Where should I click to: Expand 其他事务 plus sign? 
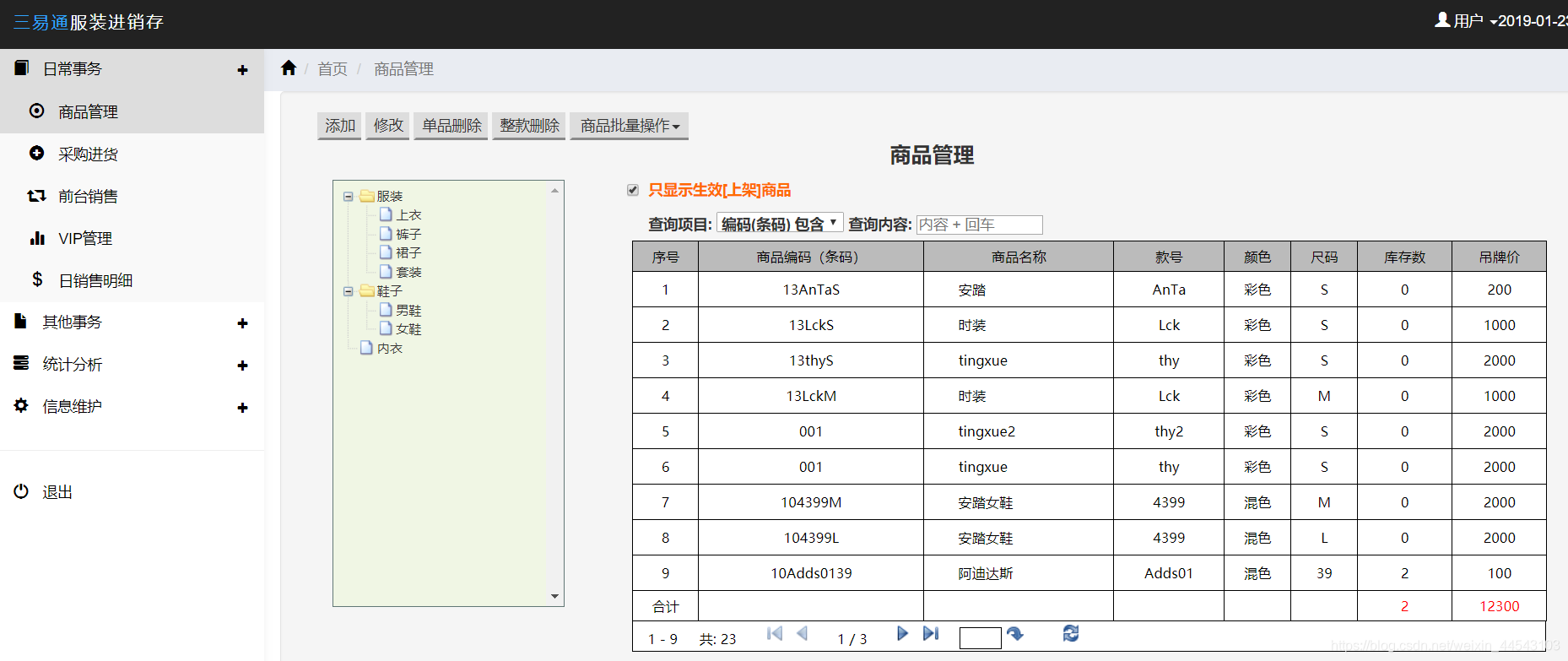[x=242, y=323]
